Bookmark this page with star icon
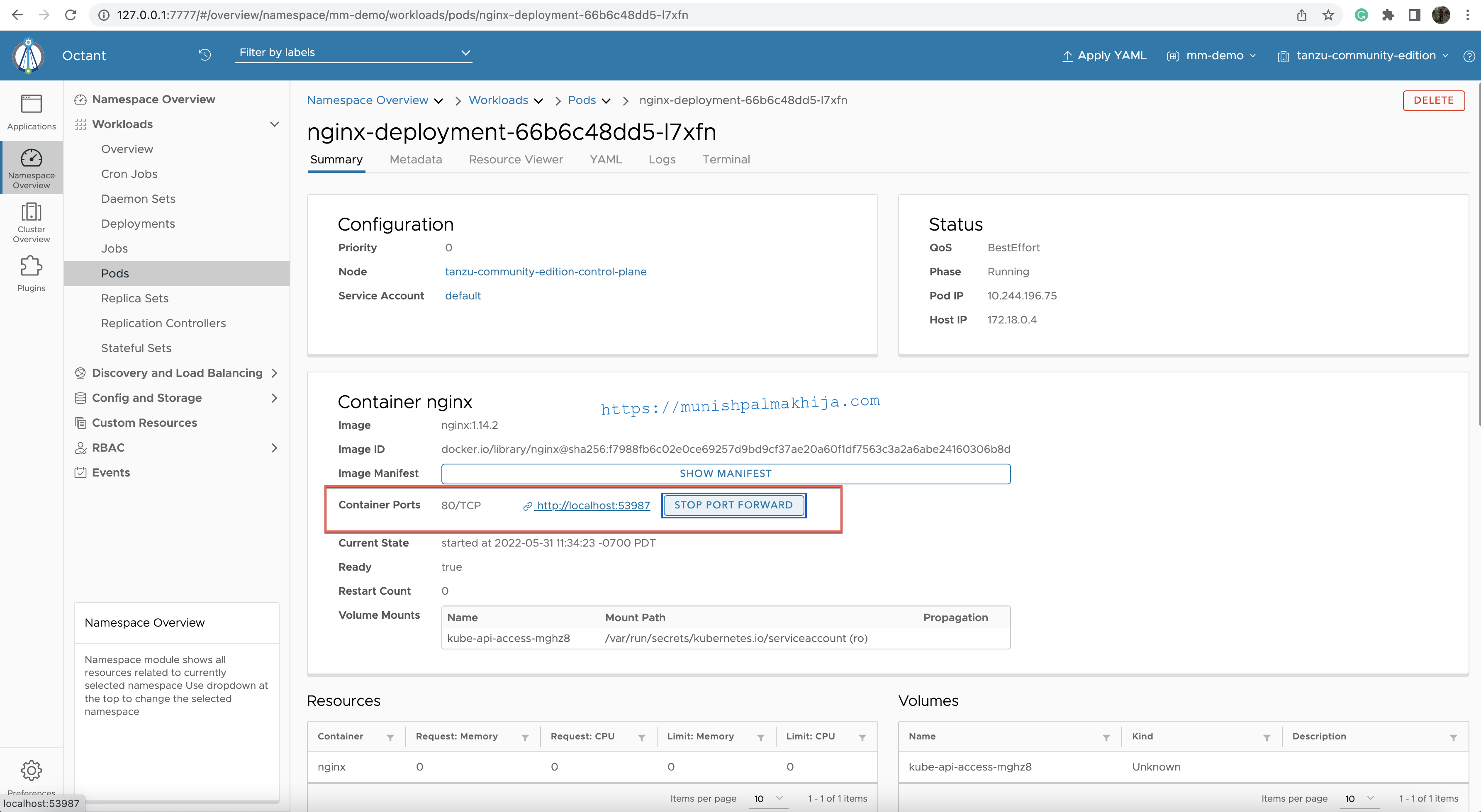Screen dimensions: 1481x812 click(1328, 15)
